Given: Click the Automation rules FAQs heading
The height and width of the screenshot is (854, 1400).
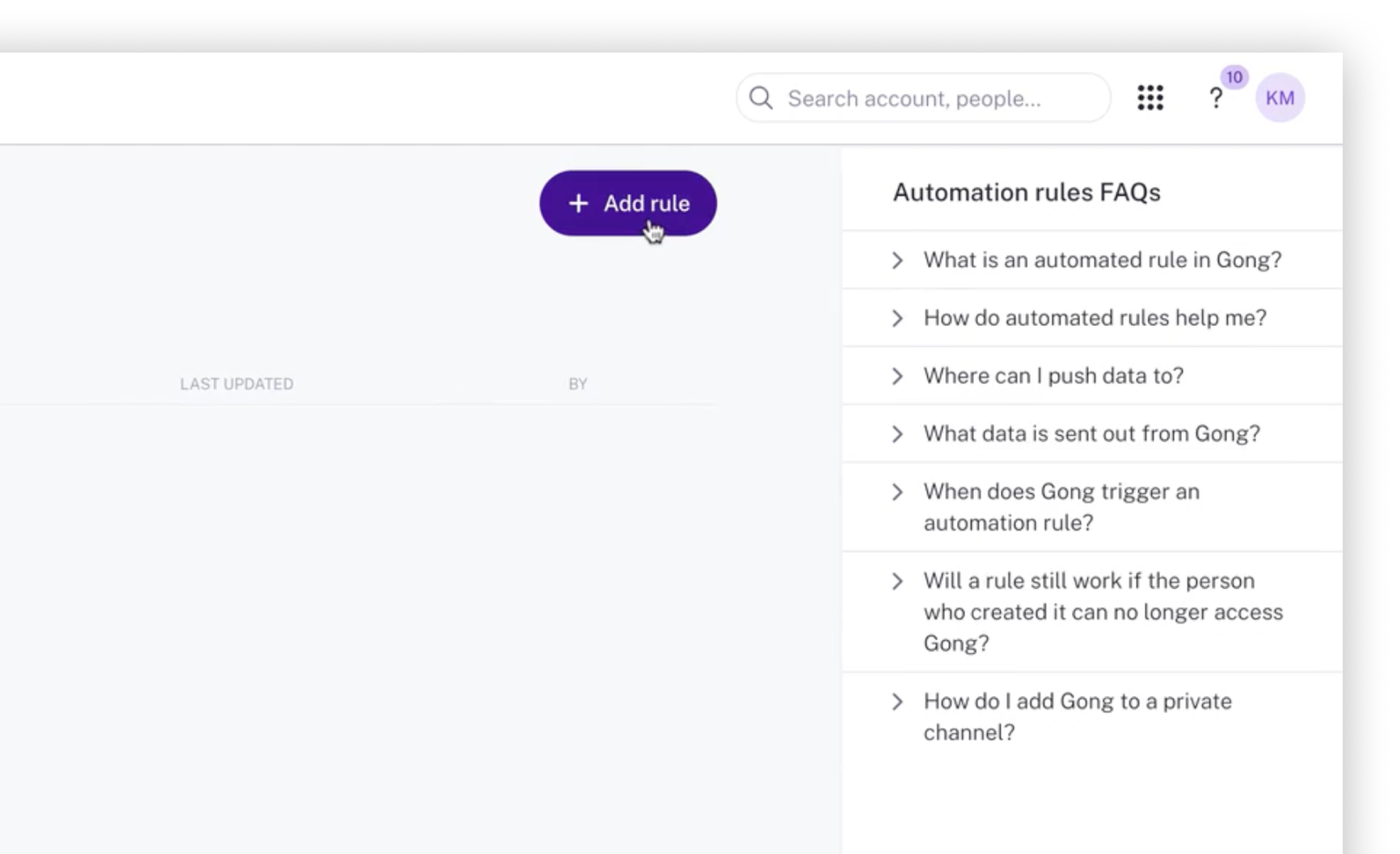Looking at the screenshot, I should pyautogui.click(x=1026, y=192).
